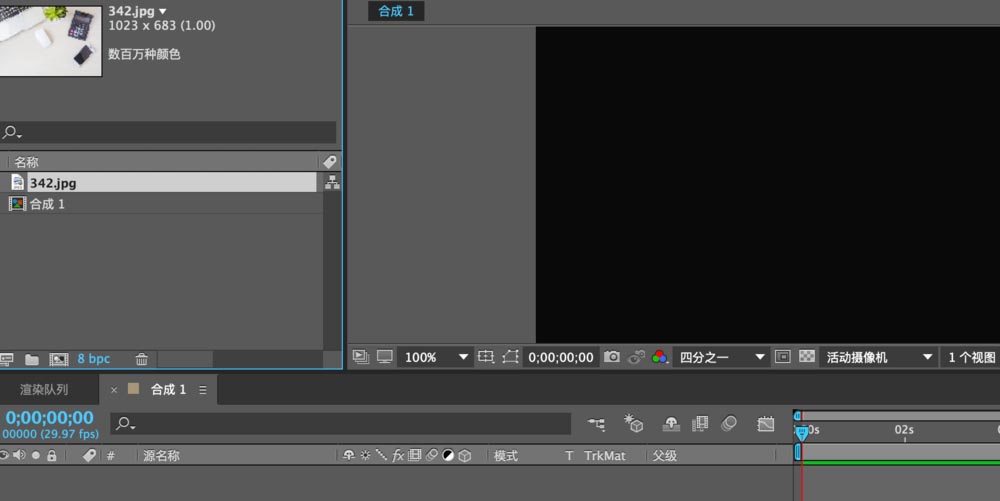Click the new composition icon in the project panel
Viewport: 1000px width, 501px height.
(x=59, y=359)
